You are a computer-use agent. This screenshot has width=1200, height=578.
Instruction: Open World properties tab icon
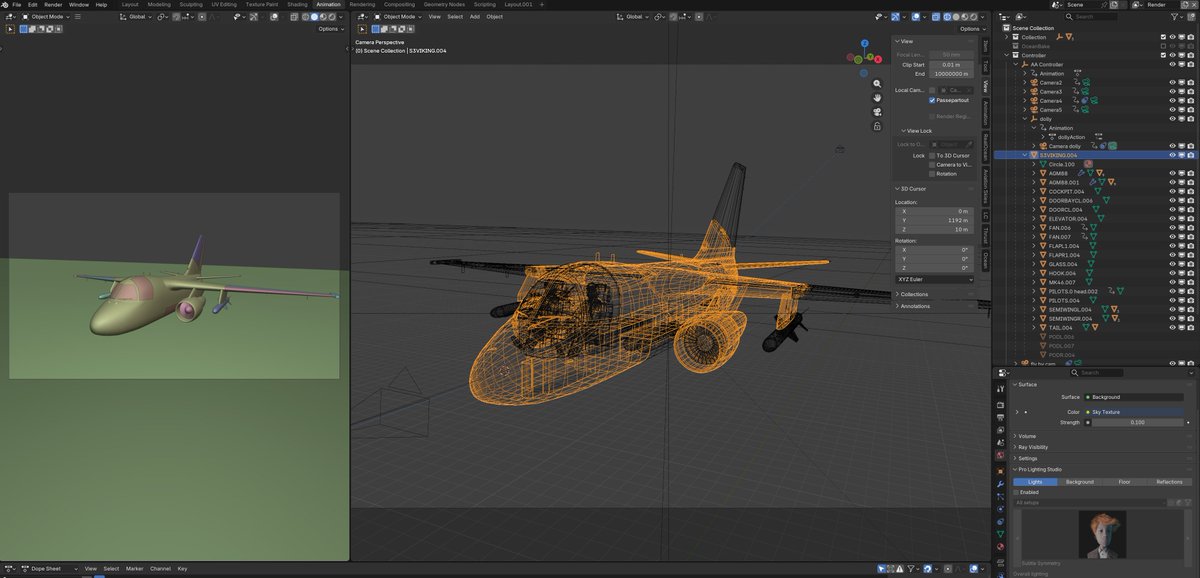tap(1000, 455)
